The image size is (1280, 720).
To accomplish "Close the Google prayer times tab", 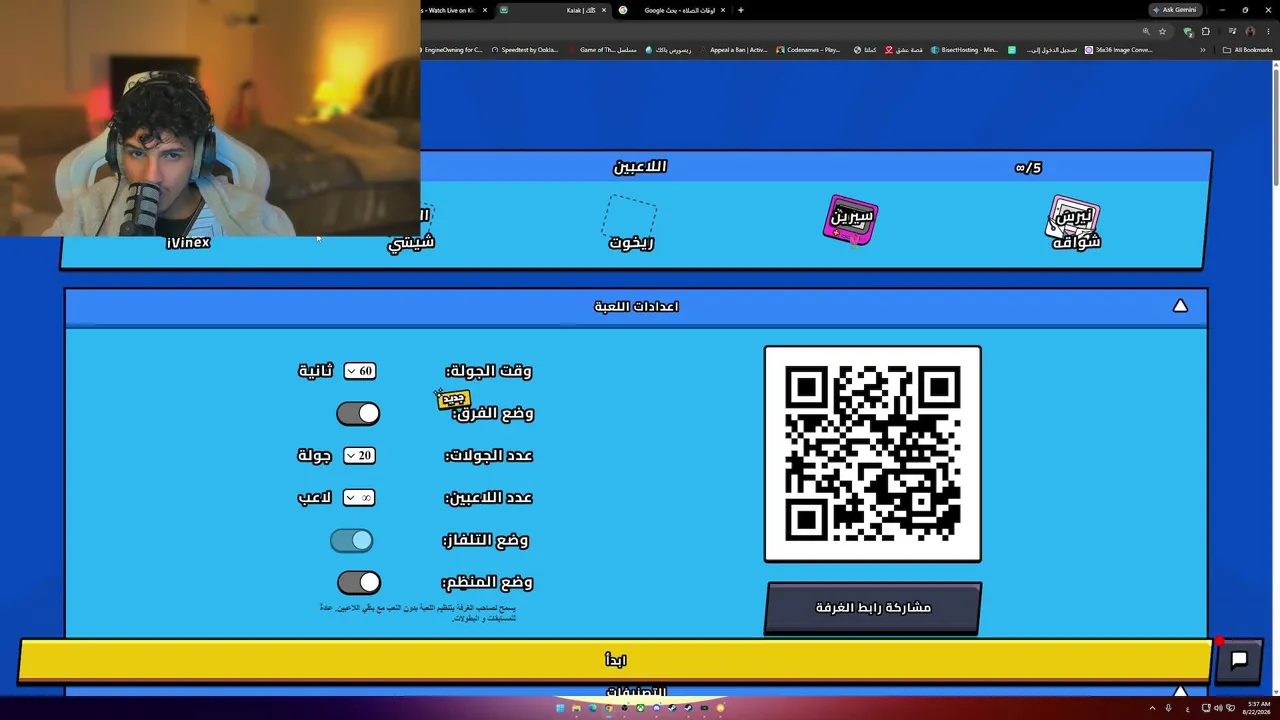I will pyautogui.click(x=722, y=10).
